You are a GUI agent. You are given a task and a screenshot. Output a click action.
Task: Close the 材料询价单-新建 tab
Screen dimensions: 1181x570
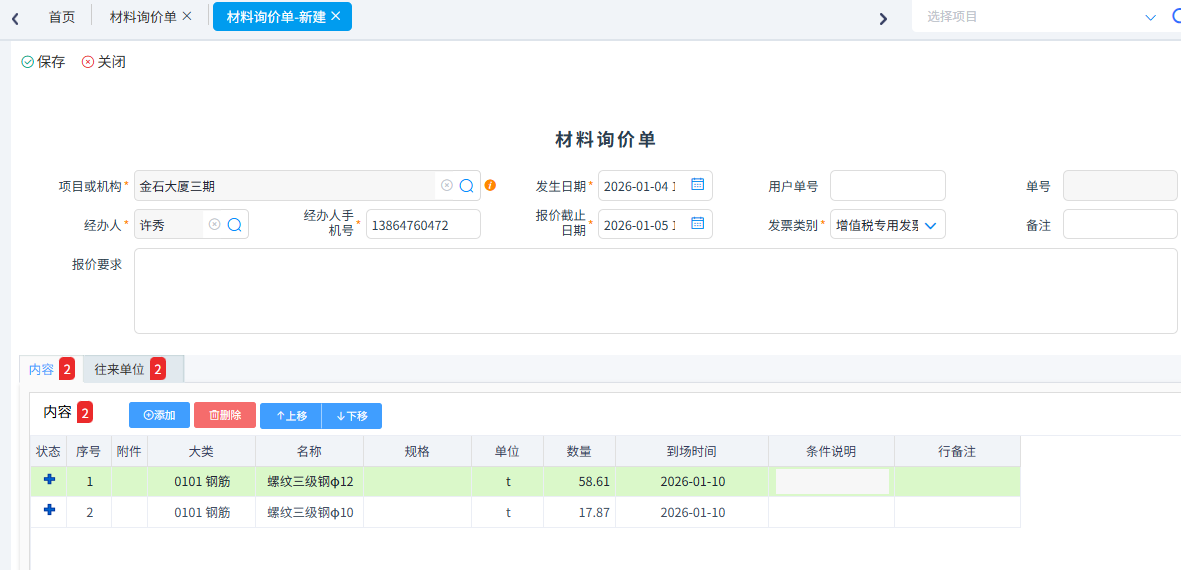point(335,16)
